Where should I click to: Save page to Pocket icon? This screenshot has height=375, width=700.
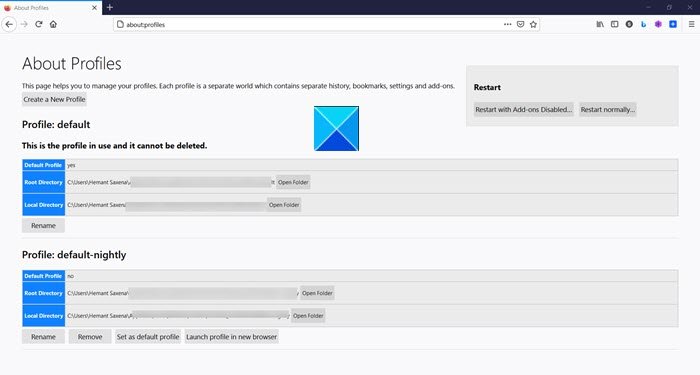520,24
